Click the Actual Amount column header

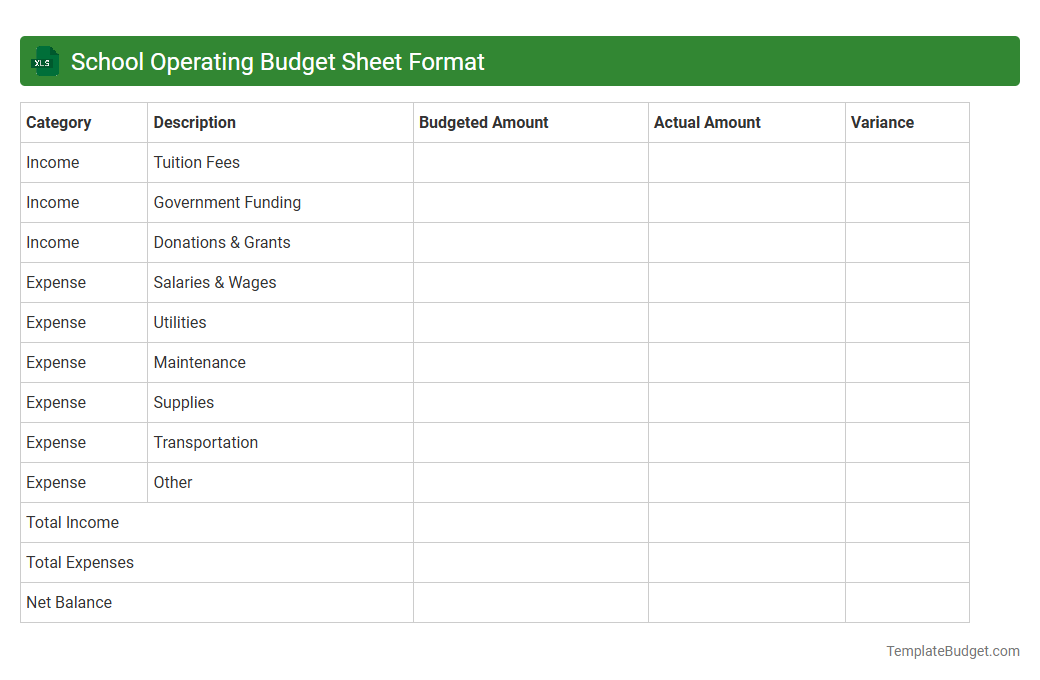(706, 122)
